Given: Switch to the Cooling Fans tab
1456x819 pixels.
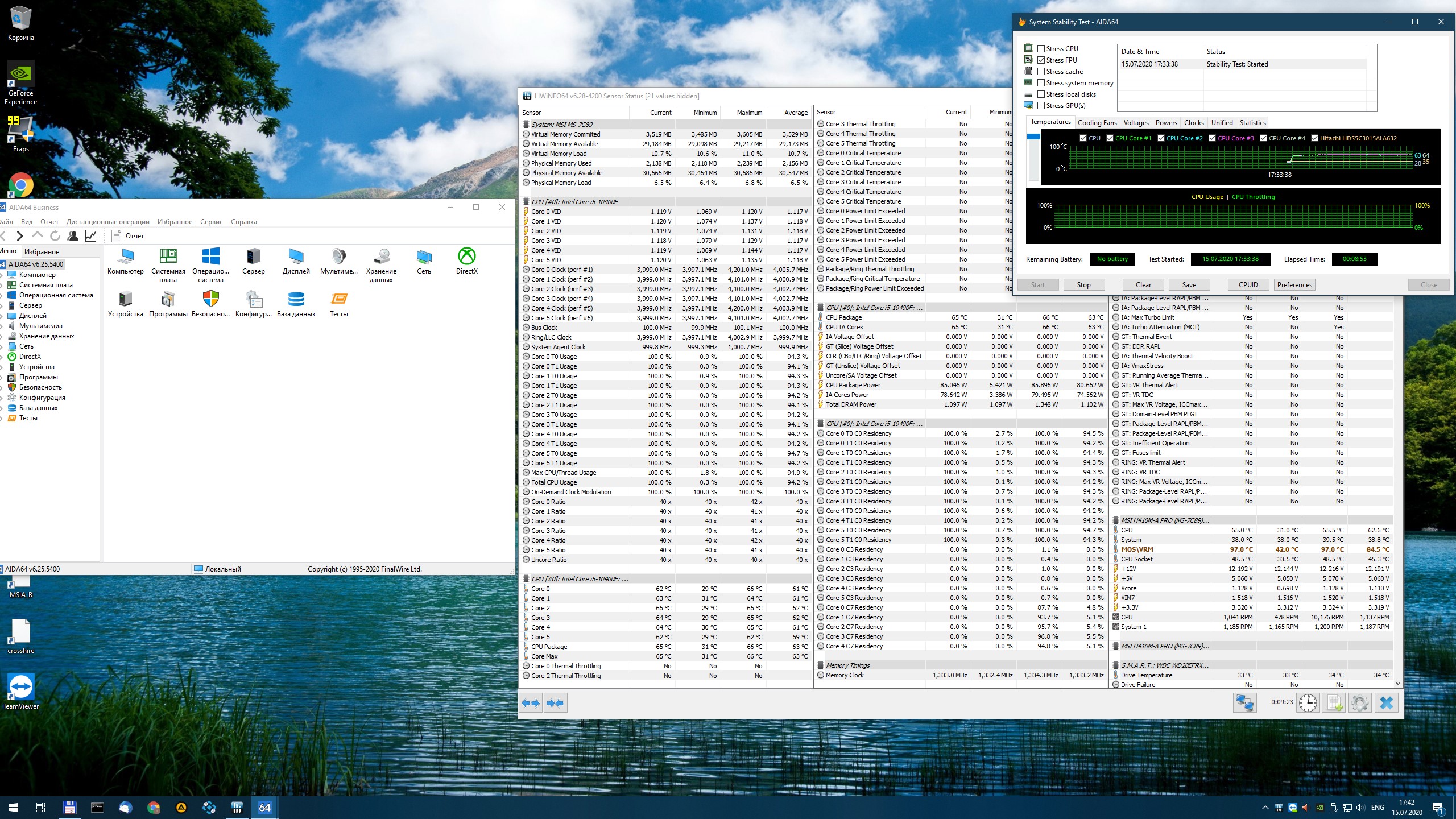Looking at the screenshot, I should pos(1097,123).
